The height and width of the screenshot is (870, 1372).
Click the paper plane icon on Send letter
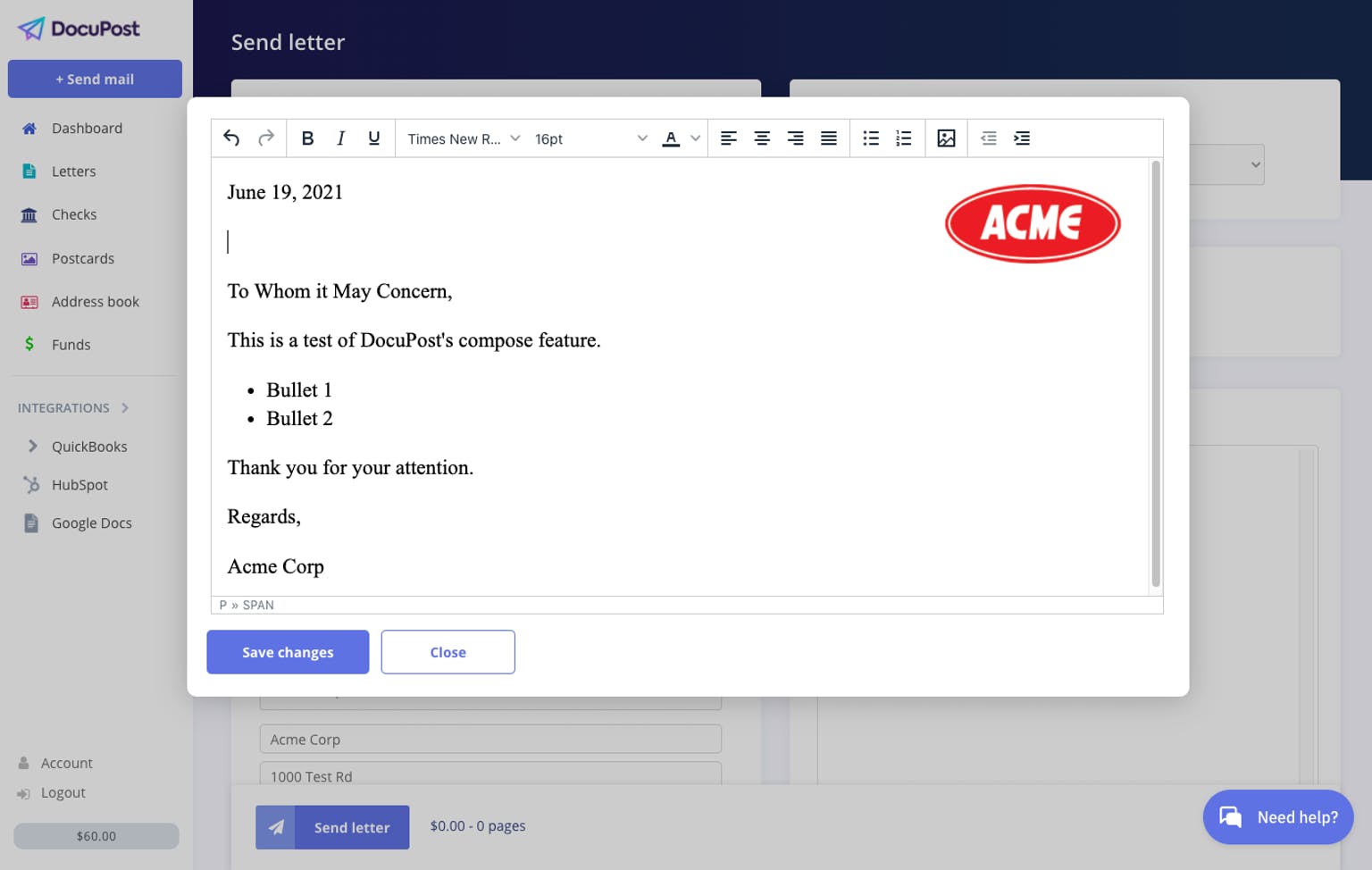[x=277, y=827]
